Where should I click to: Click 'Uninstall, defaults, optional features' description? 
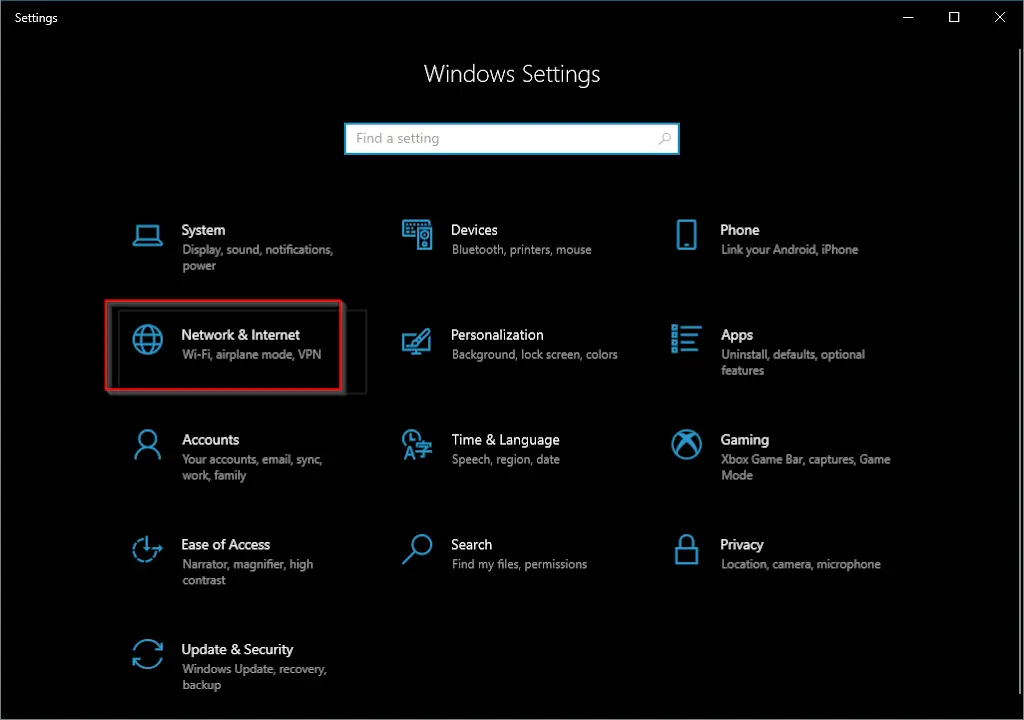click(x=793, y=362)
